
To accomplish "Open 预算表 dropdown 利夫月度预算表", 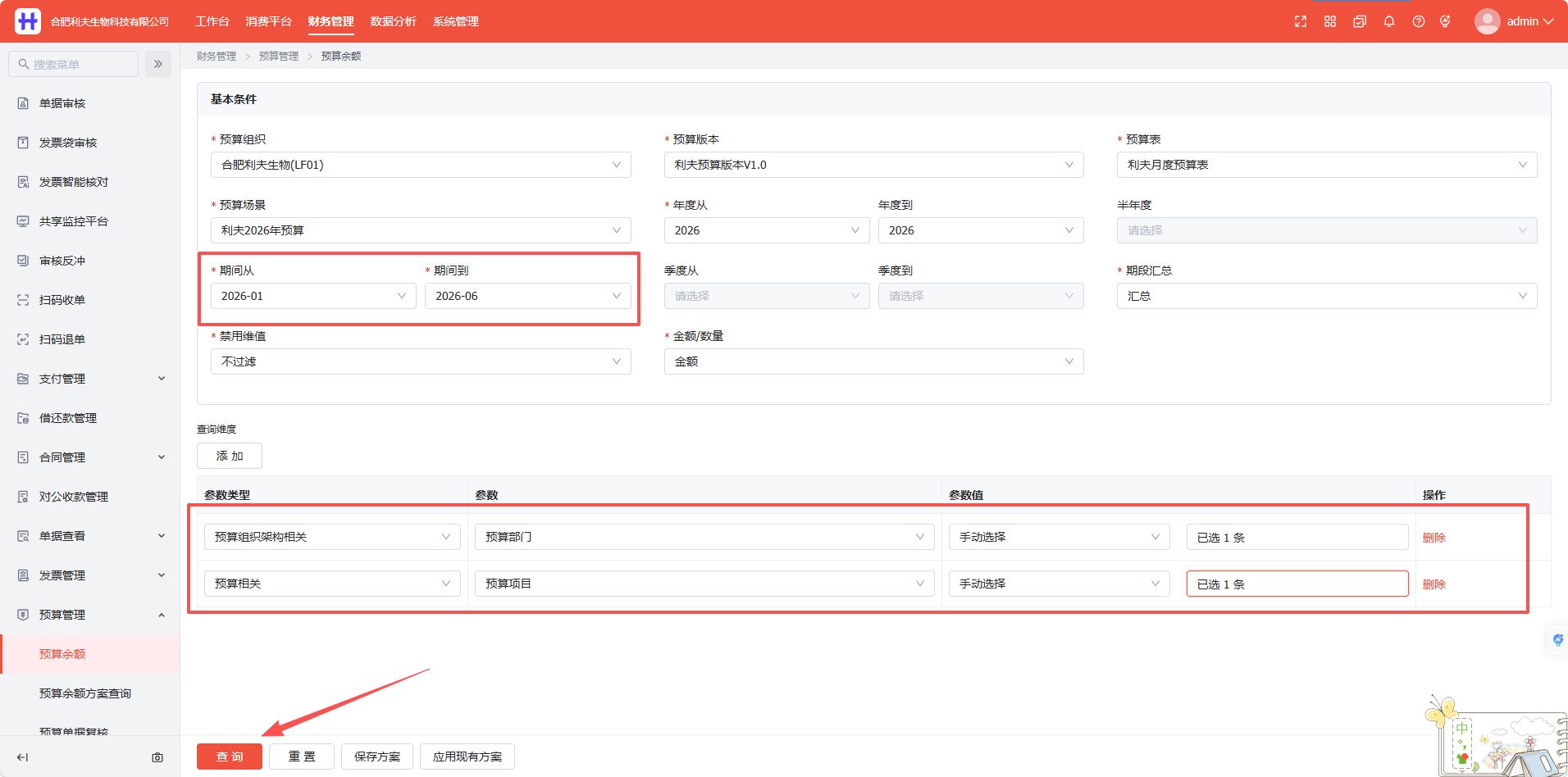I will 1327,165.
